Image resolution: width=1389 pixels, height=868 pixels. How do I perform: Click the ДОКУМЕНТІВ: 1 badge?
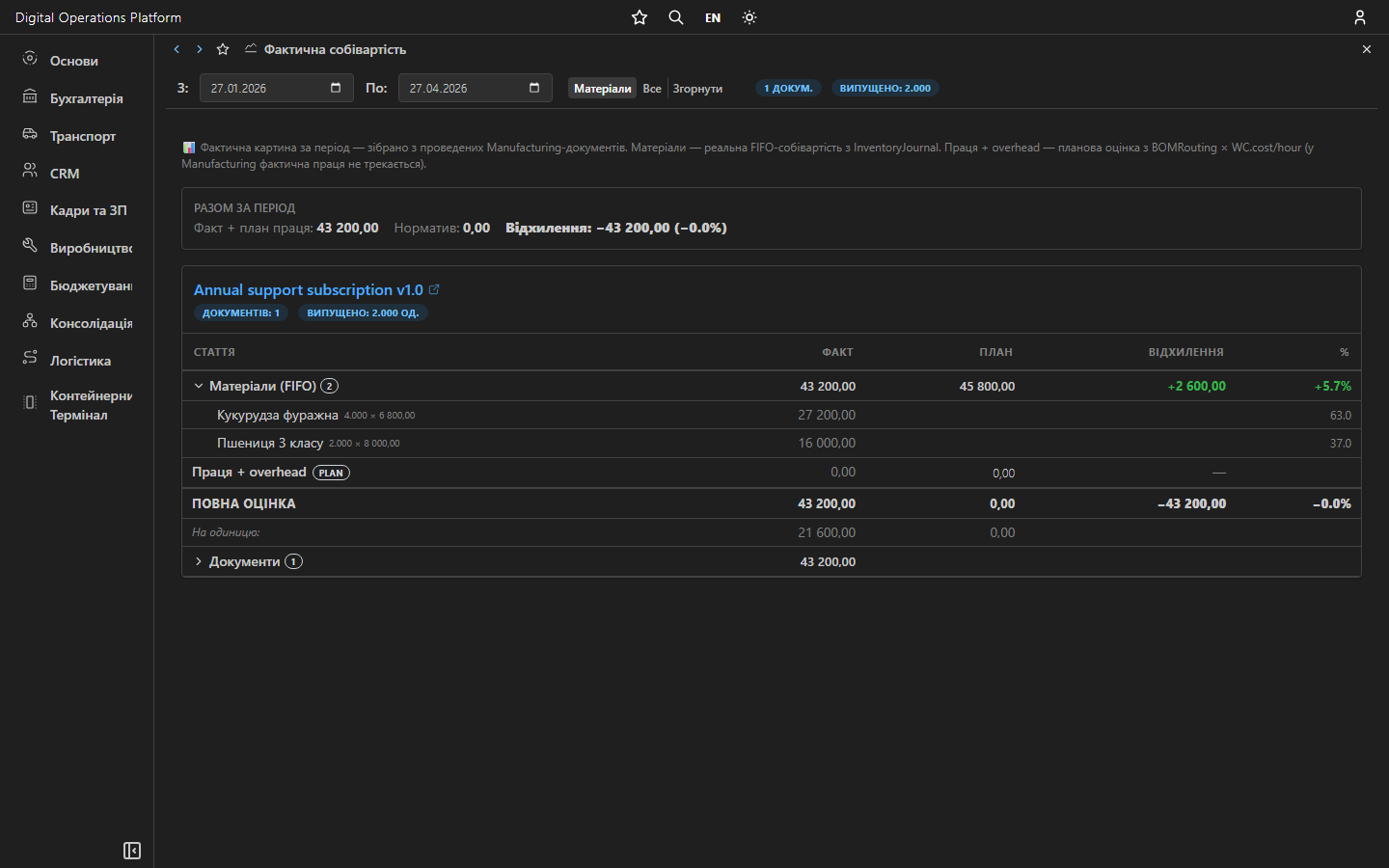pos(241,312)
